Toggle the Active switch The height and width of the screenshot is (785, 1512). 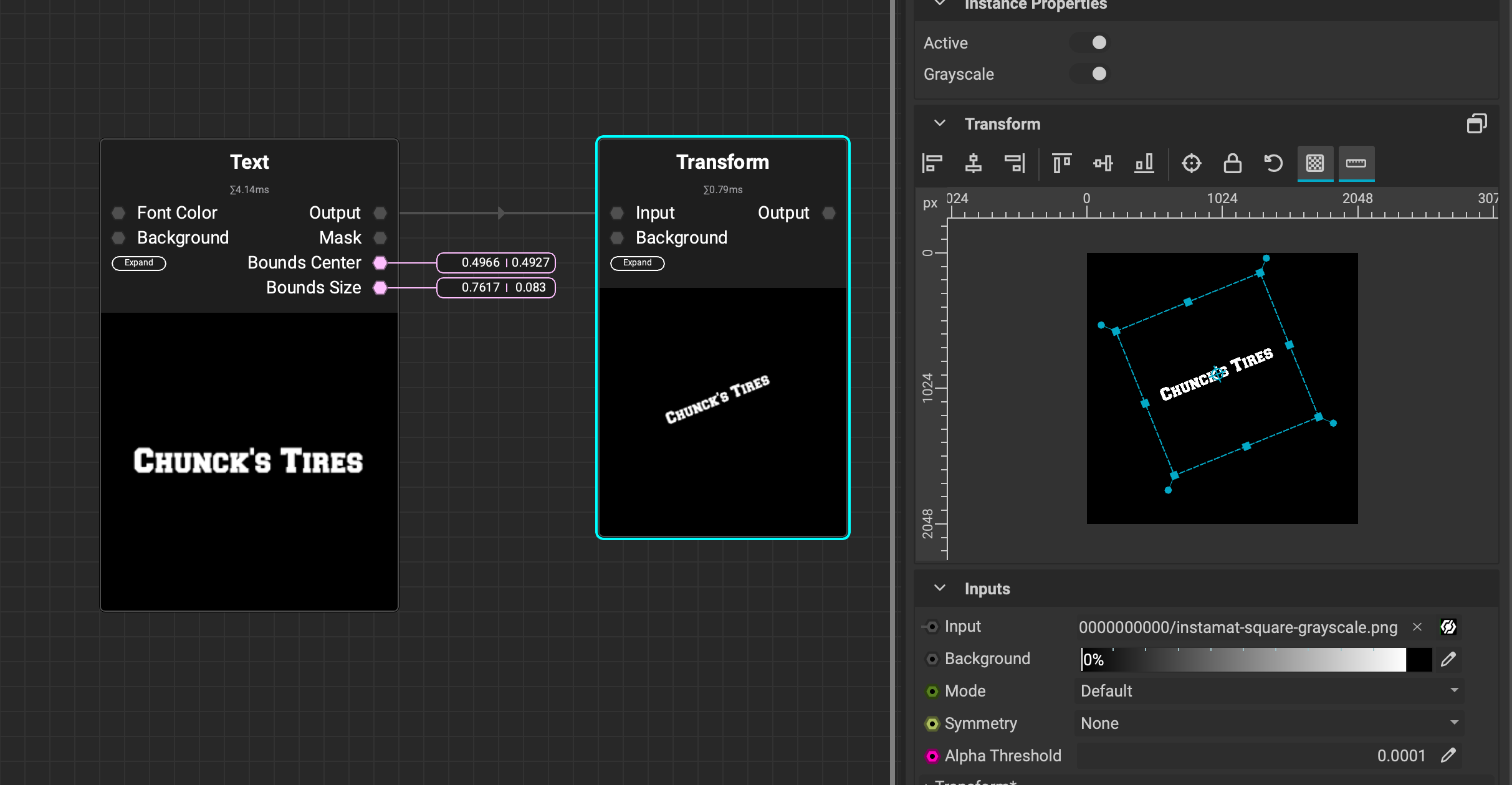(1091, 42)
